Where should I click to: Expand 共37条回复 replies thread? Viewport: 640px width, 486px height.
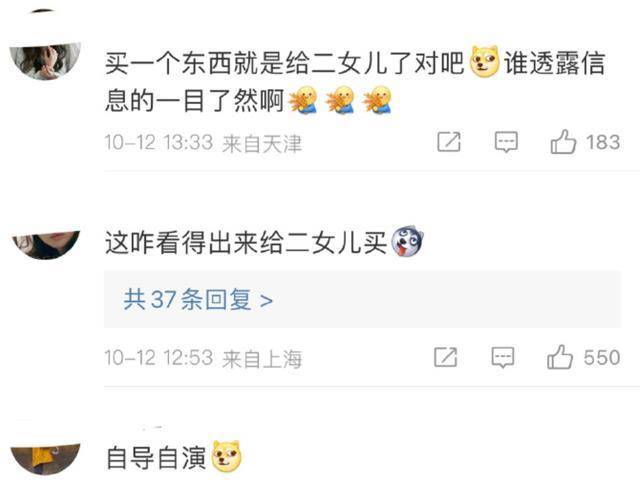coord(362,299)
